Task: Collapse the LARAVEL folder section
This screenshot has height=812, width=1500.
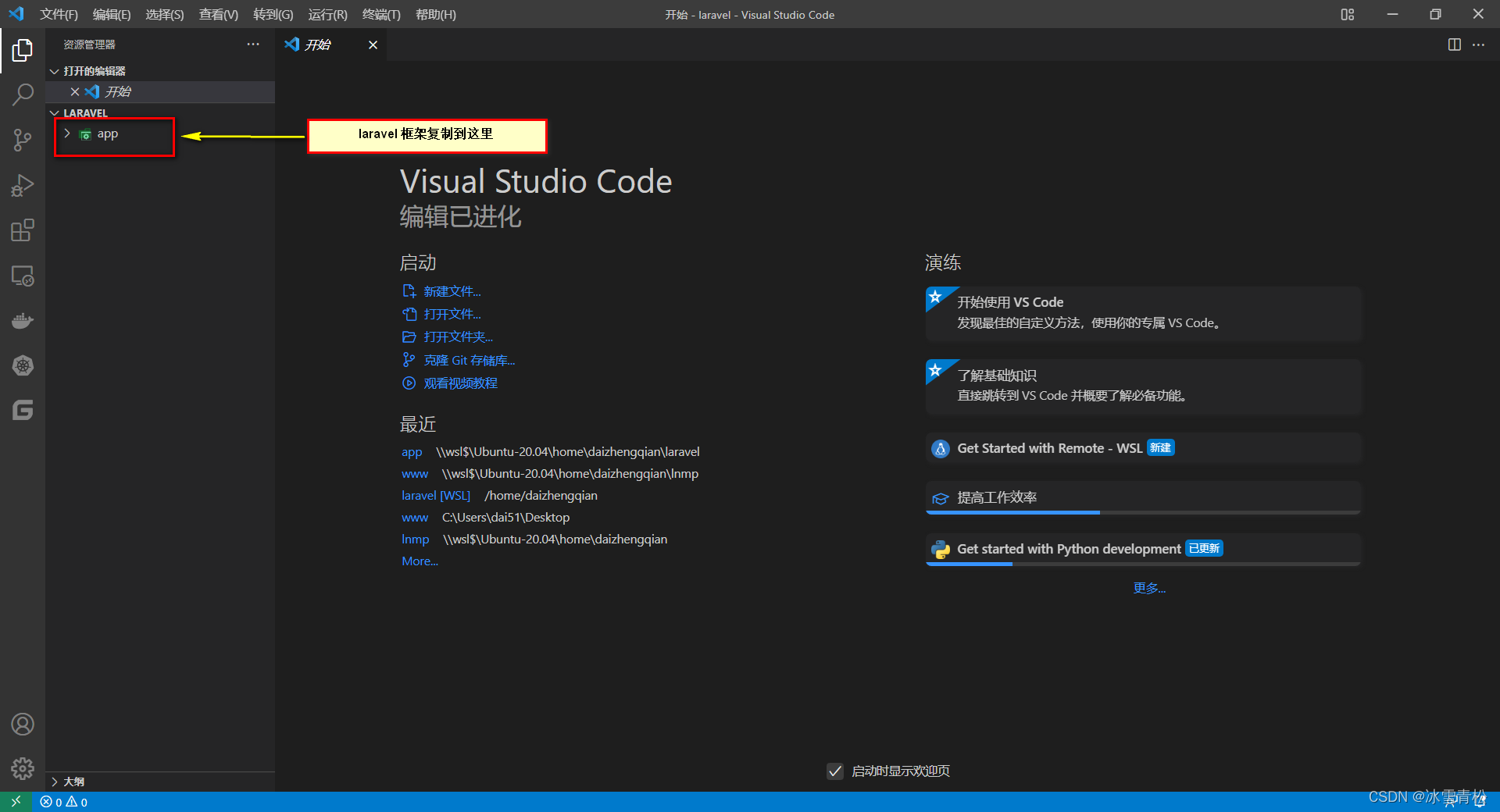Action: (55, 113)
